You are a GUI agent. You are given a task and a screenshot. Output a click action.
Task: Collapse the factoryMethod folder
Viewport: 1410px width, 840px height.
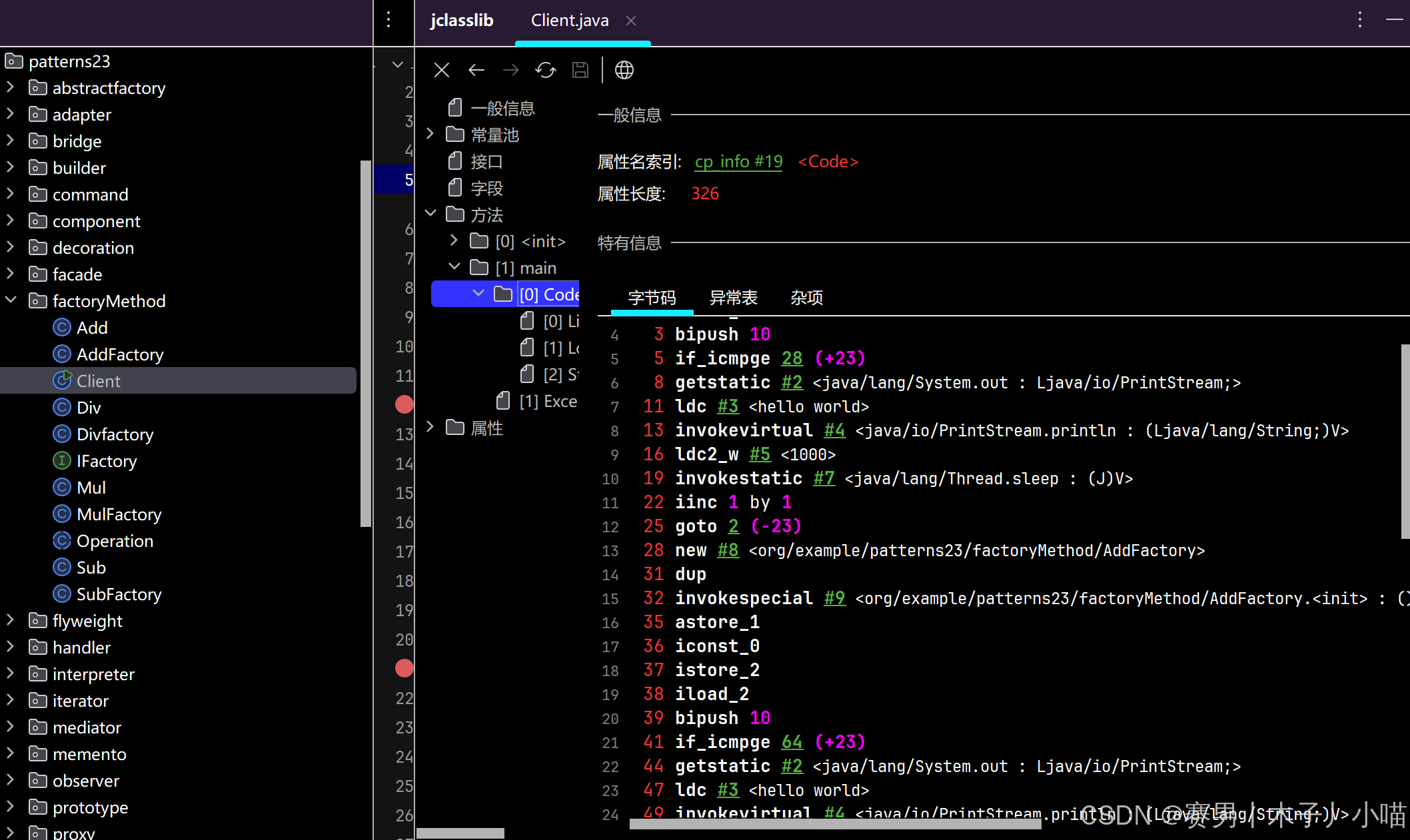click(x=11, y=300)
